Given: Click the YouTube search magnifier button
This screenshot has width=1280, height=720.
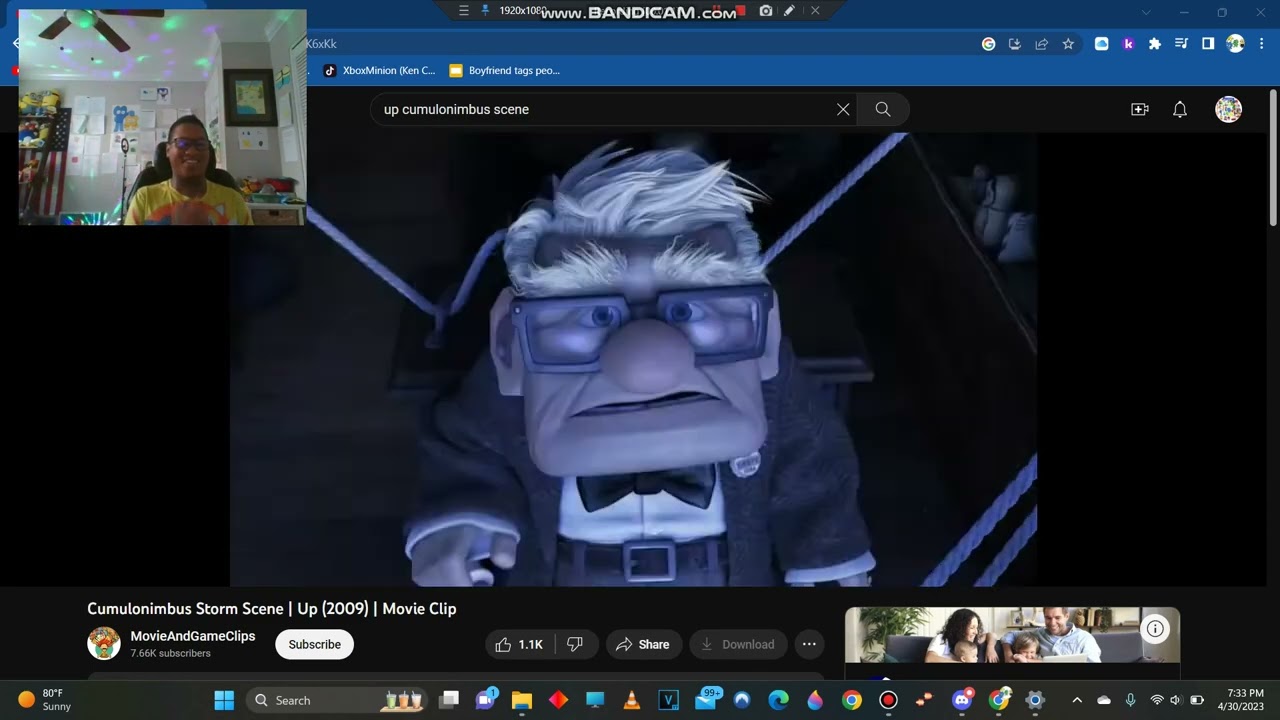Looking at the screenshot, I should 883,109.
